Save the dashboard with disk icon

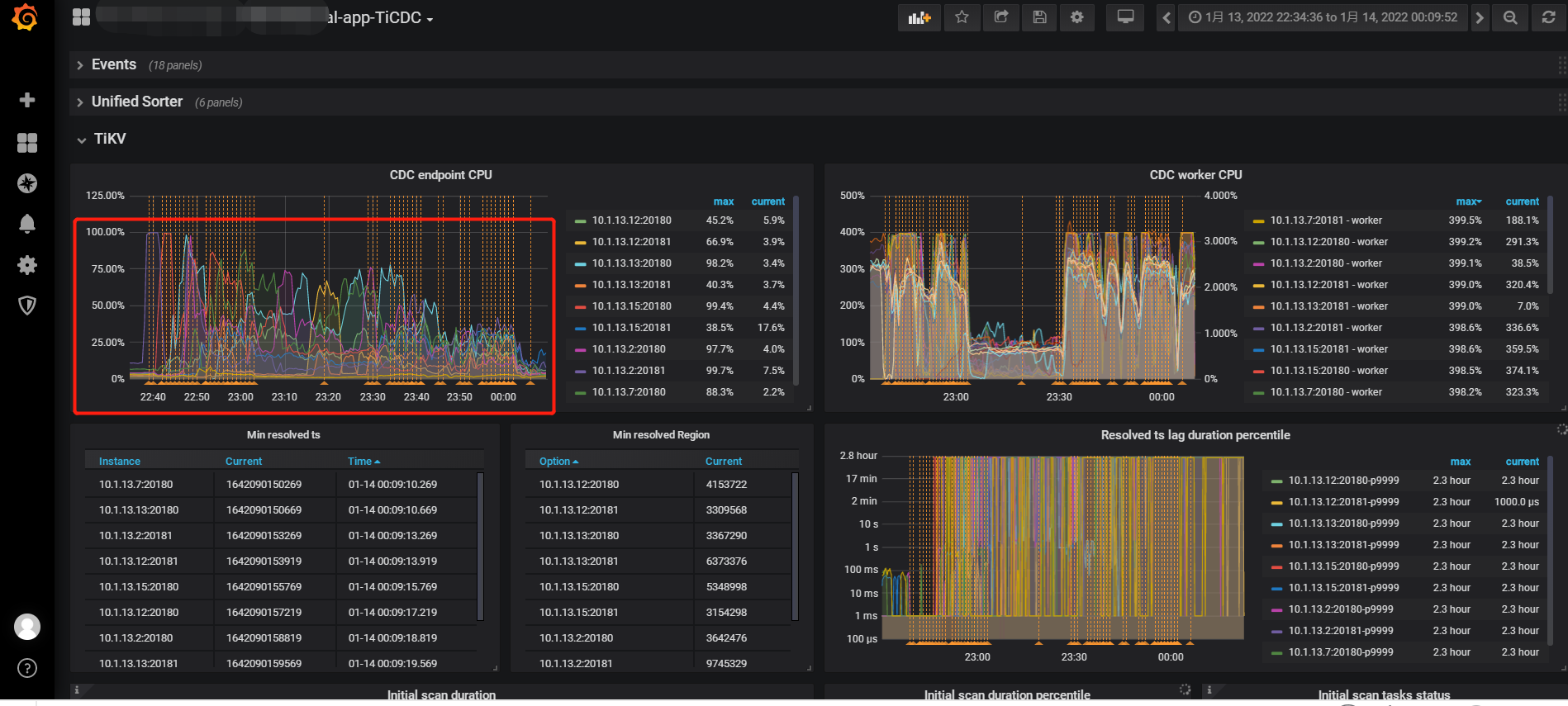click(1039, 17)
